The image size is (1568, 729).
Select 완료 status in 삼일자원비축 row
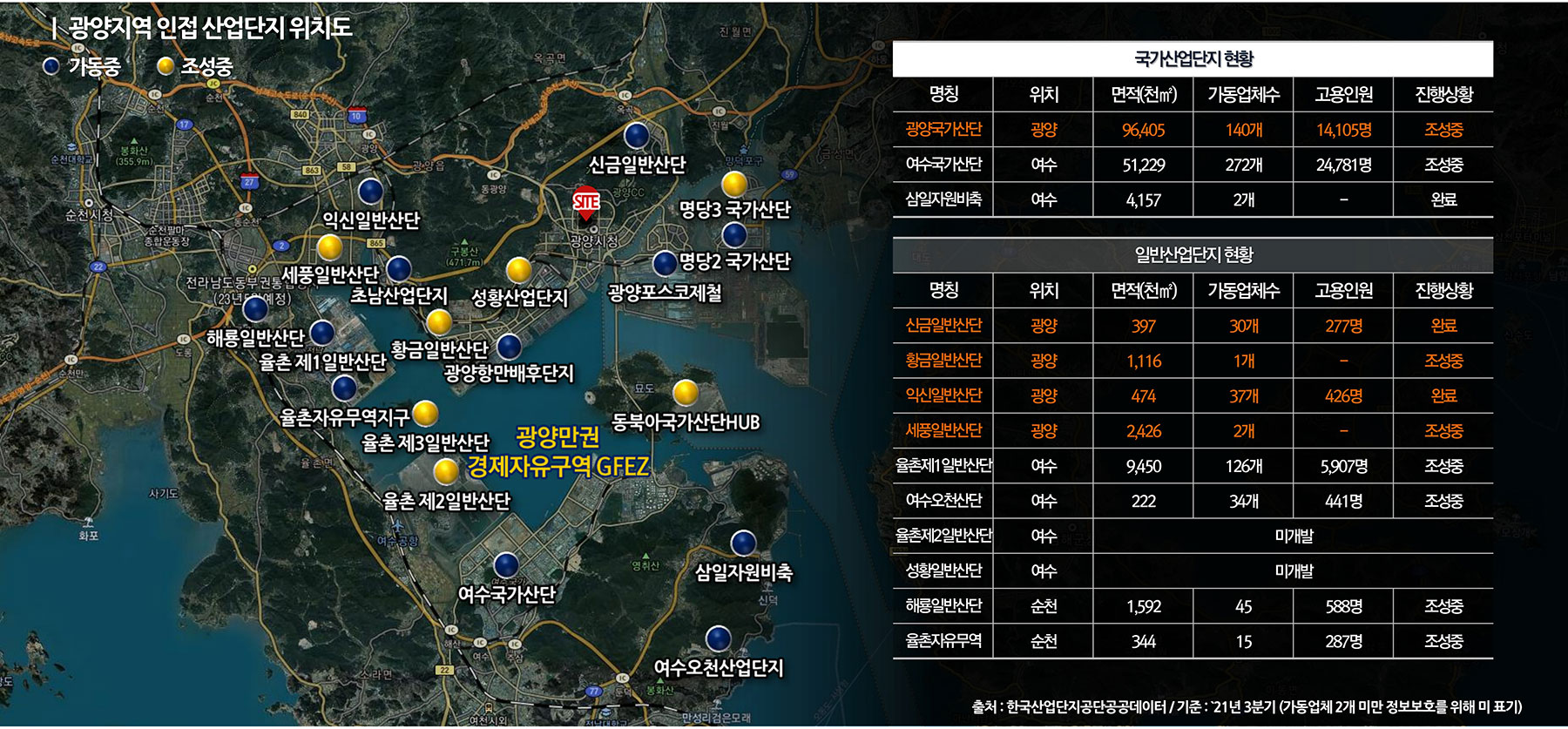pos(1443,200)
